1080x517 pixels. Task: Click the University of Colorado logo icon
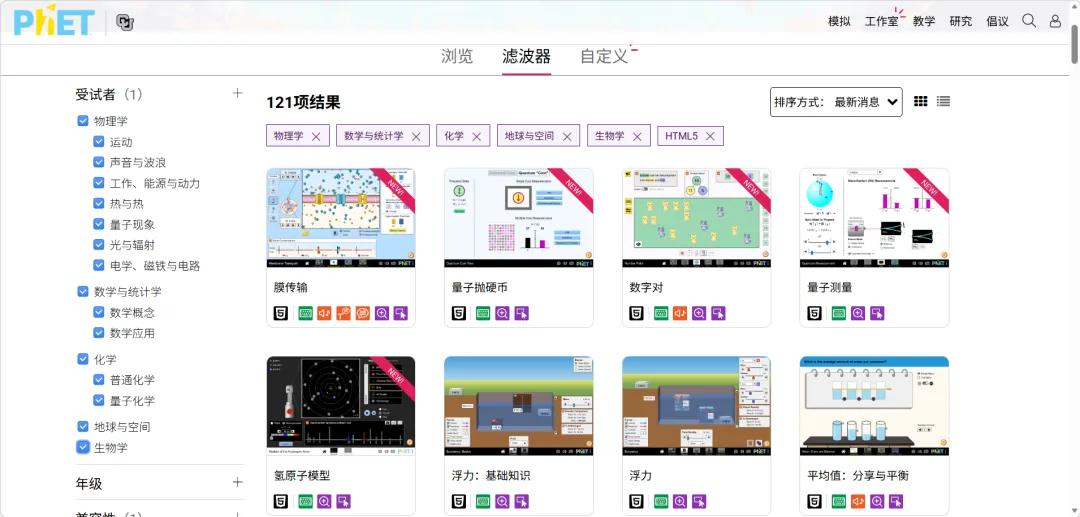[125, 23]
